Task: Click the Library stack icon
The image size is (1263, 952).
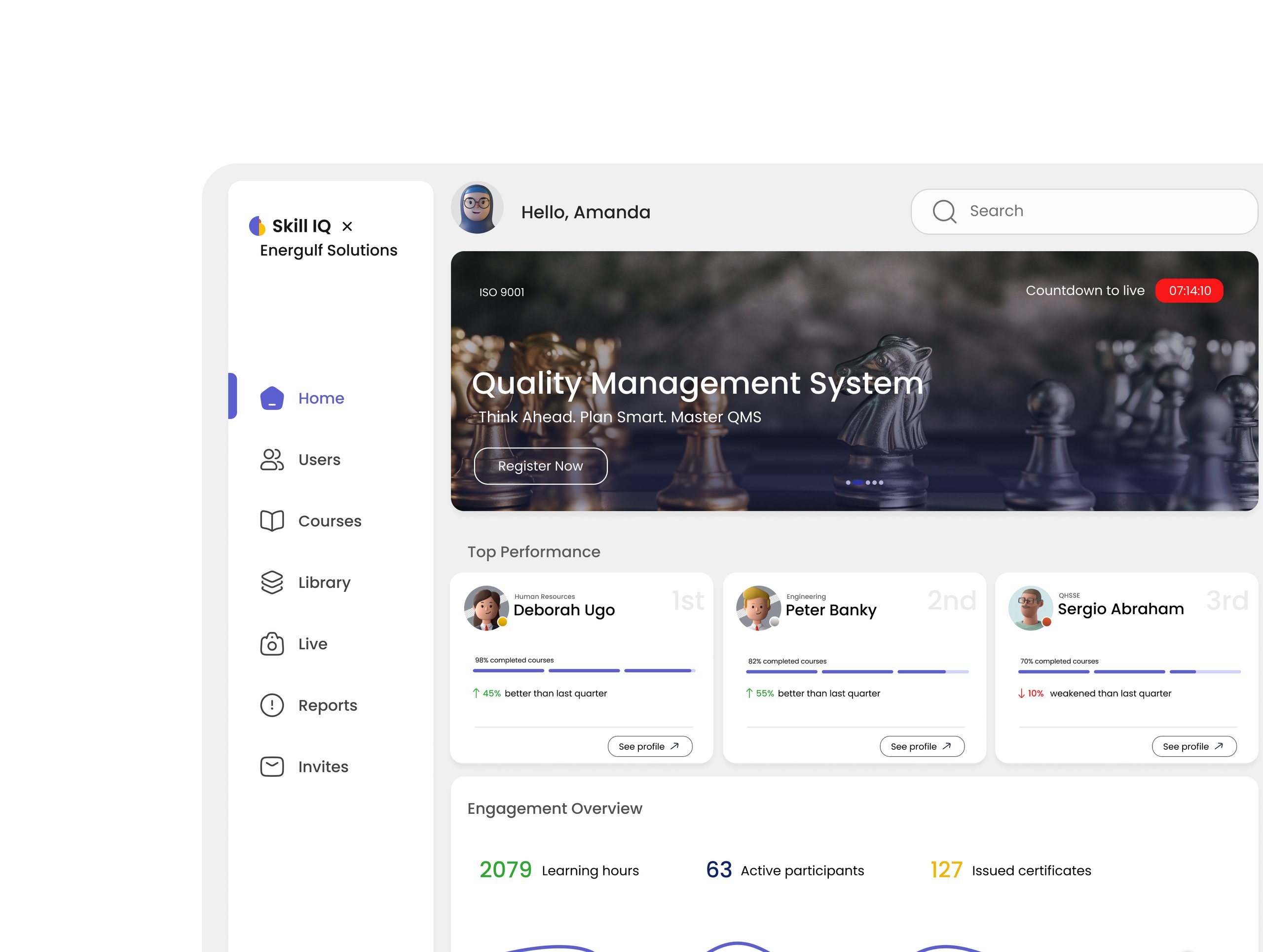Action: coord(272,582)
